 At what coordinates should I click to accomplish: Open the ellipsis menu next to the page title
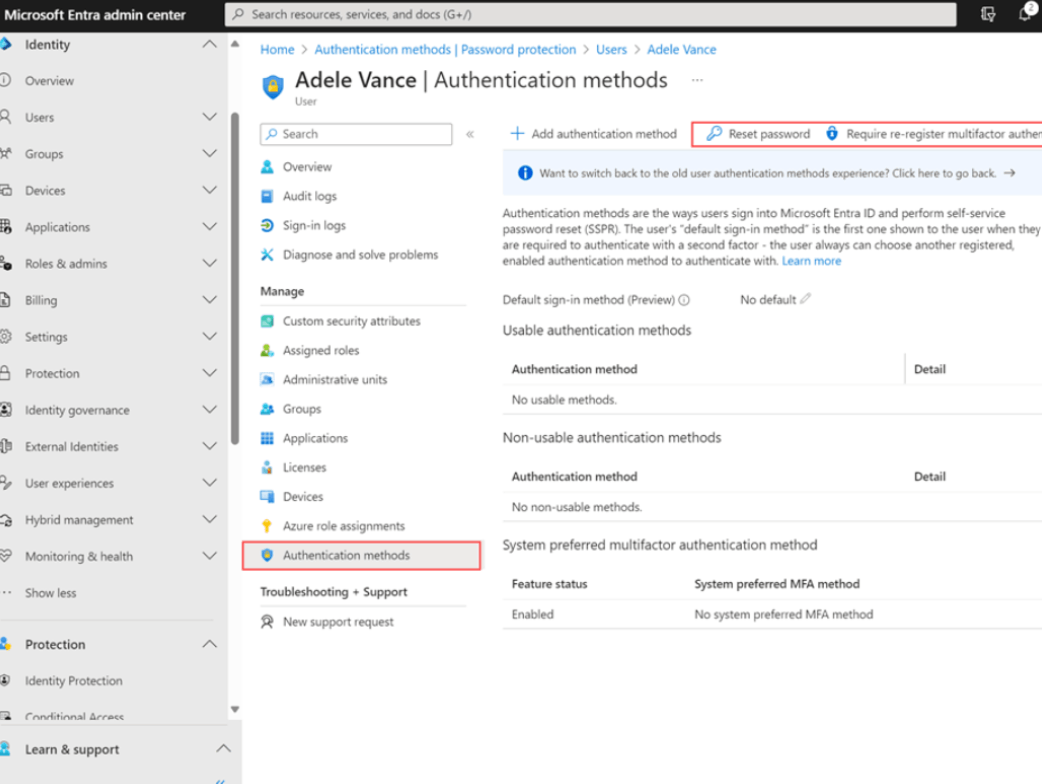pyautogui.click(x=697, y=78)
